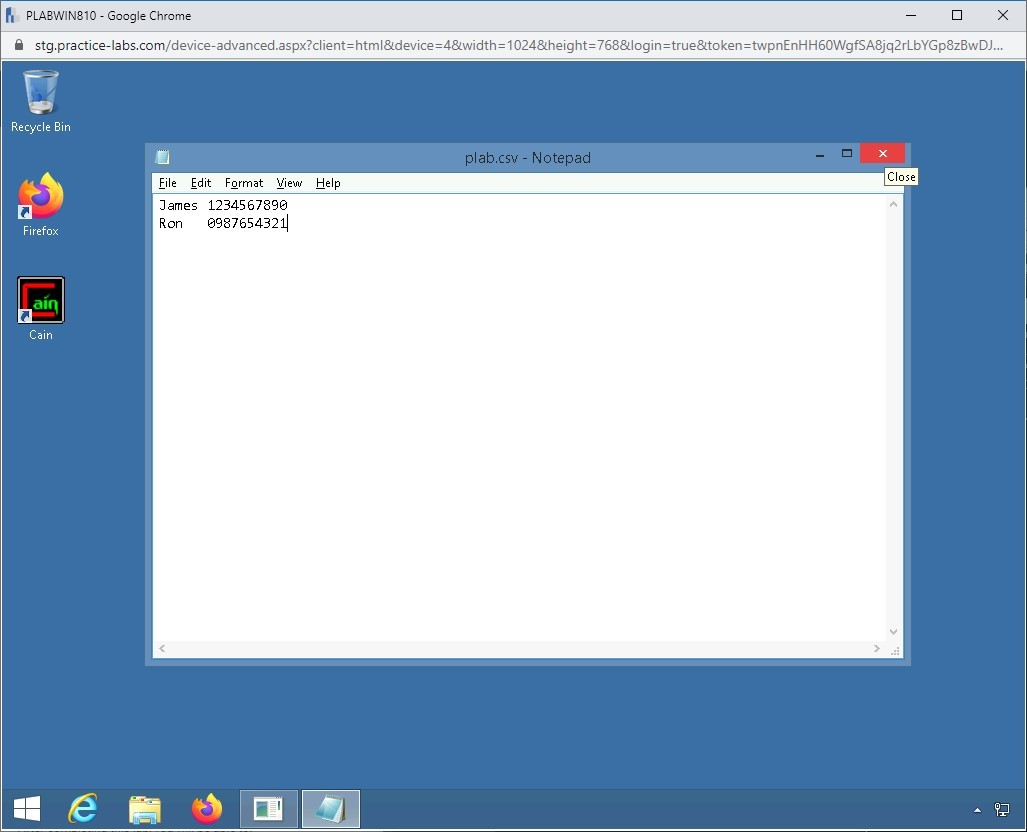This screenshot has height=832, width=1027.
Task: Open the View menu in Notepad
Action: 289,183
